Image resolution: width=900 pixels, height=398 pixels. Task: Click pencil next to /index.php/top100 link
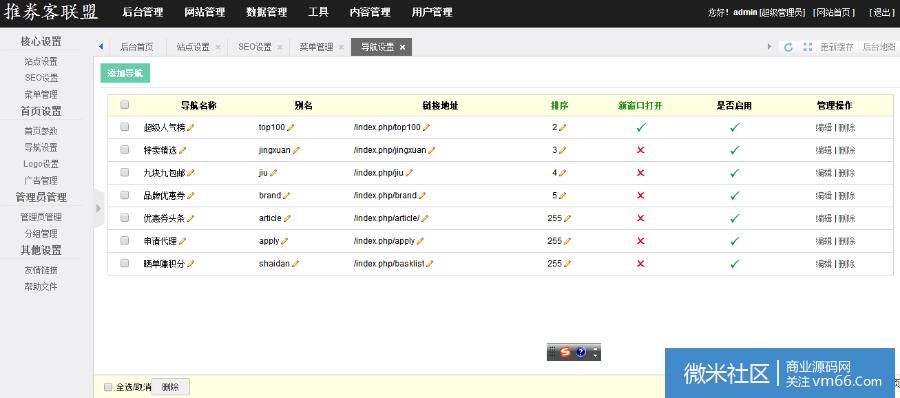tap(426, 127)
